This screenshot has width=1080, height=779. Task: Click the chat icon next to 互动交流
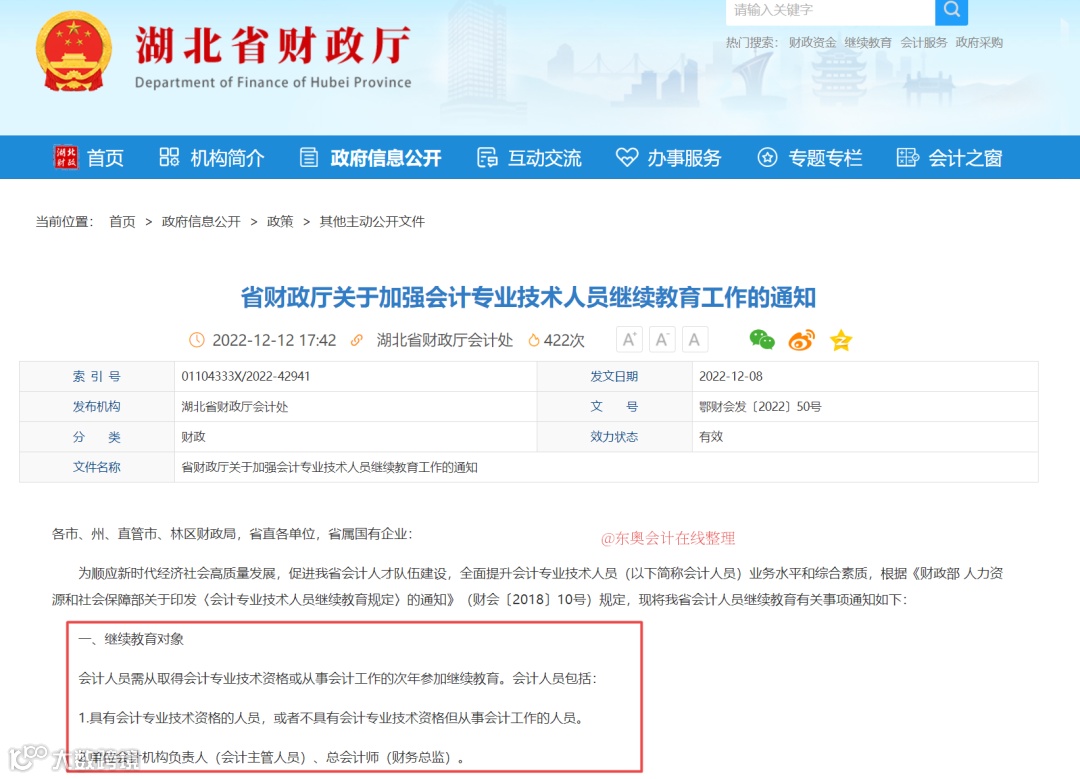click(487, 157)
